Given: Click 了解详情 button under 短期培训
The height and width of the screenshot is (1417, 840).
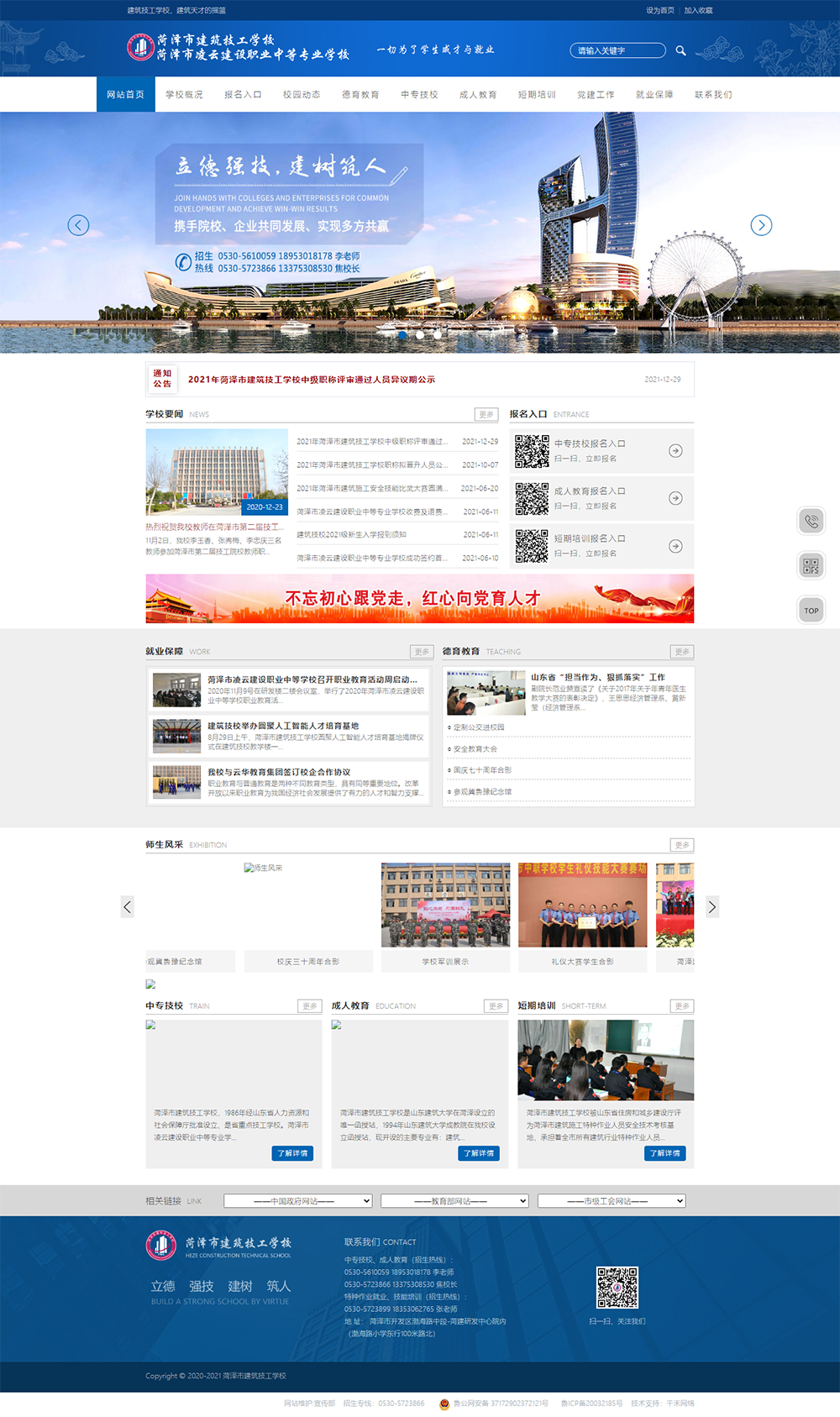Looking at the screenshot, I should coord(664,1153).
